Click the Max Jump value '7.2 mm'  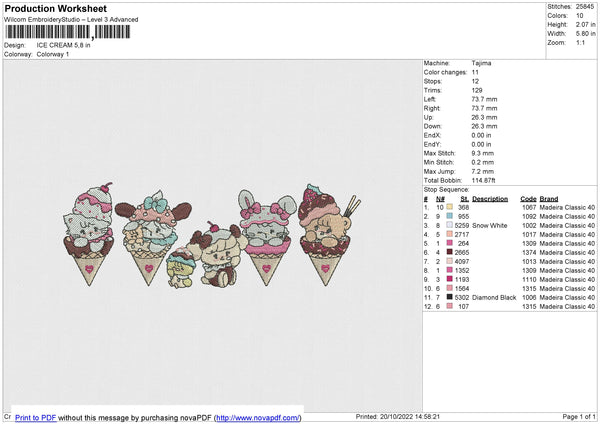click(x=483, y=171)
